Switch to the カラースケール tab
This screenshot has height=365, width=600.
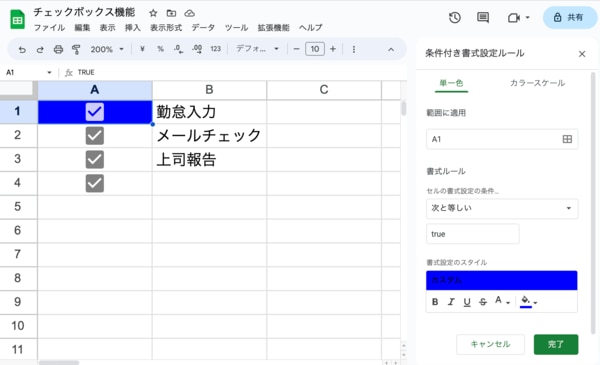click(x=537, y=83)
